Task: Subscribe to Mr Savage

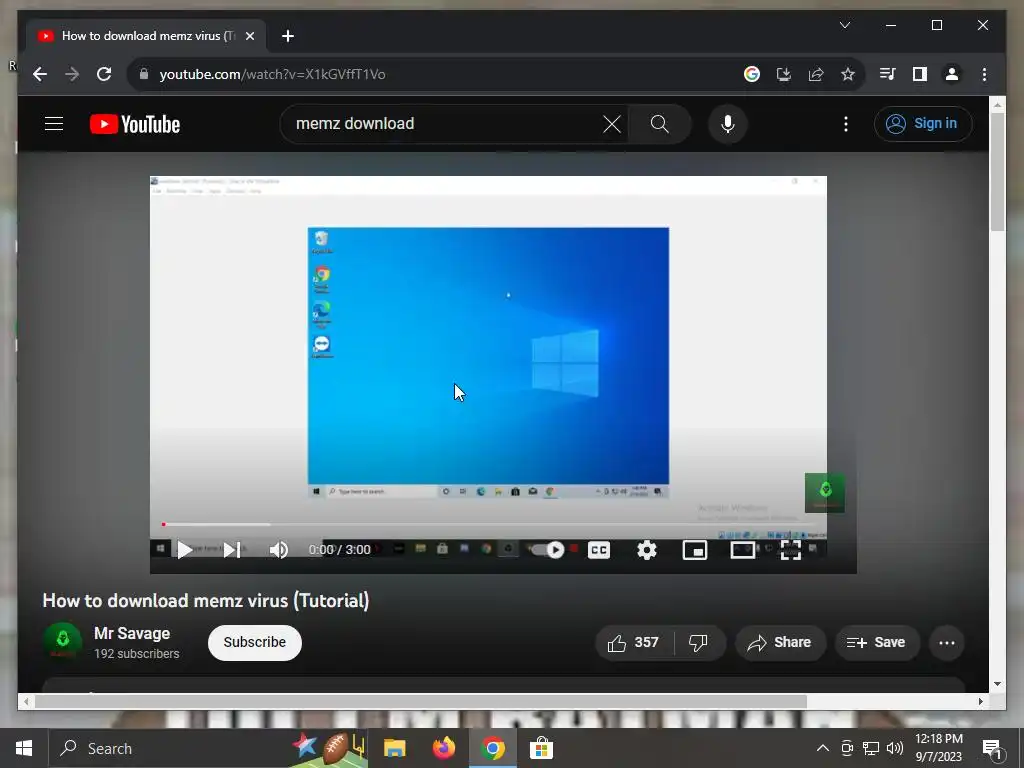Action: pos(255,643)
